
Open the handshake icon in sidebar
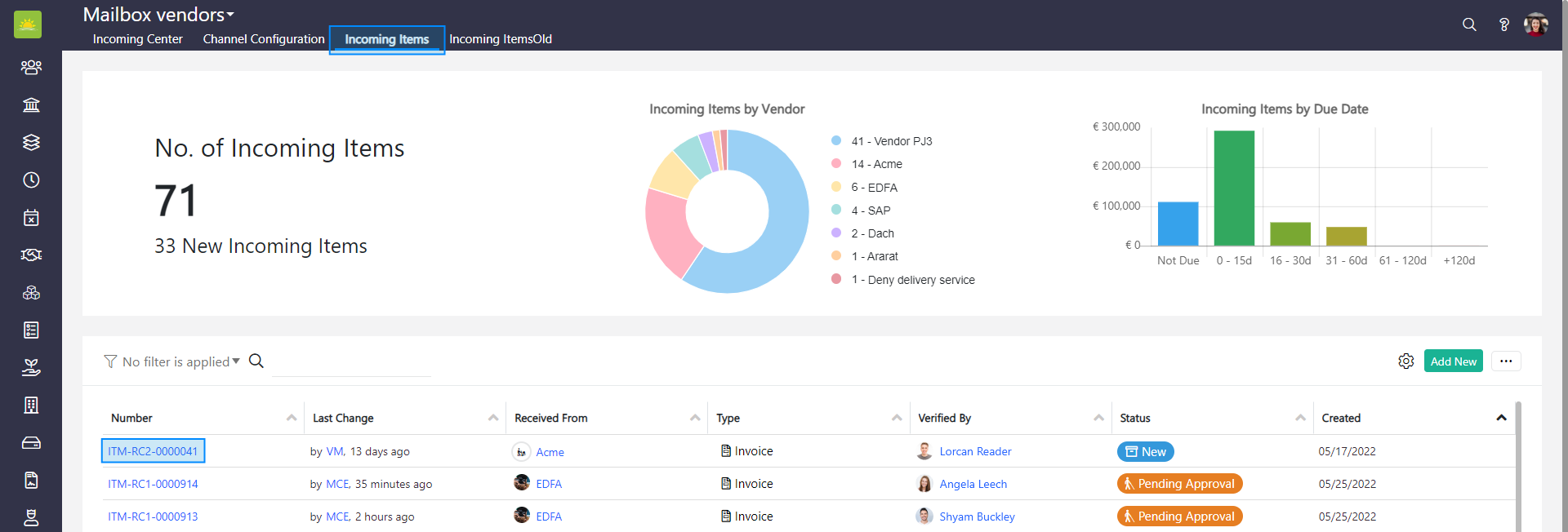point(31,255)
